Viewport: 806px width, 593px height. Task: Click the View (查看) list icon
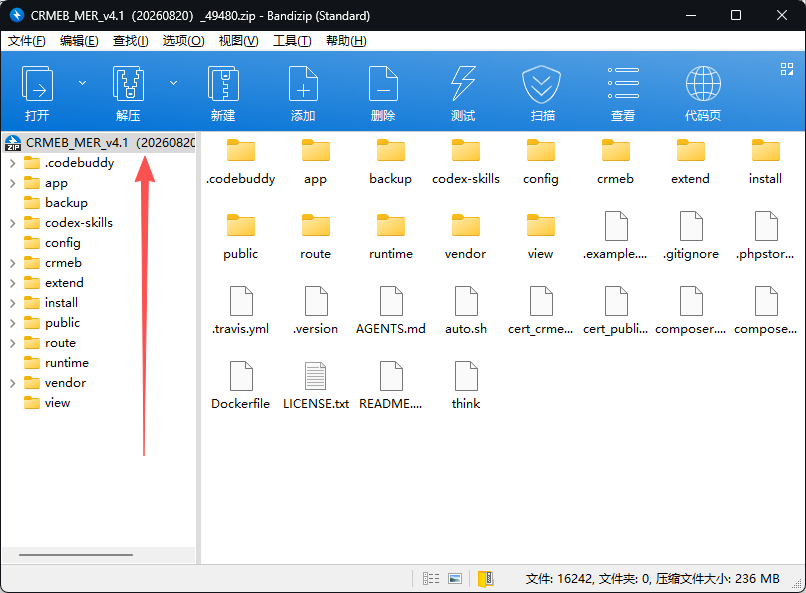pos(623,83)
